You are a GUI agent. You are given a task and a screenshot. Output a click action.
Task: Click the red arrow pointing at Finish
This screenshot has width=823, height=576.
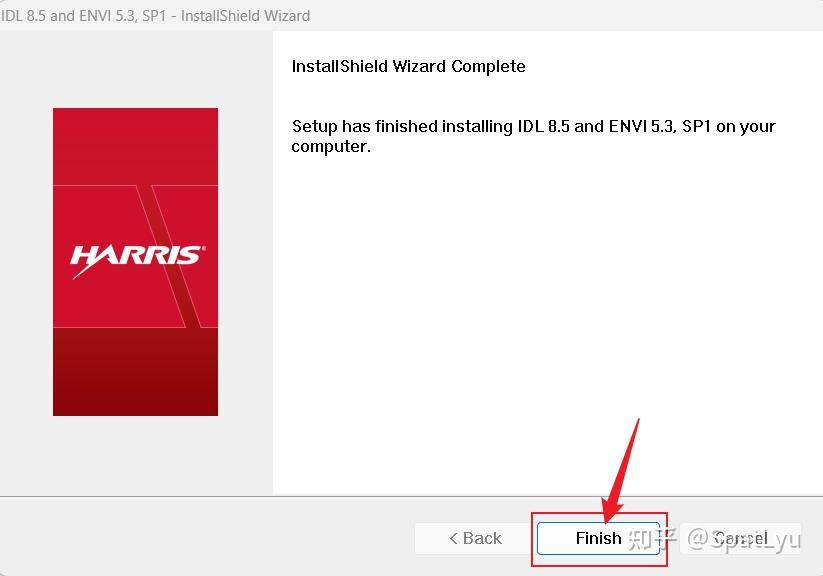click(619, 470)
